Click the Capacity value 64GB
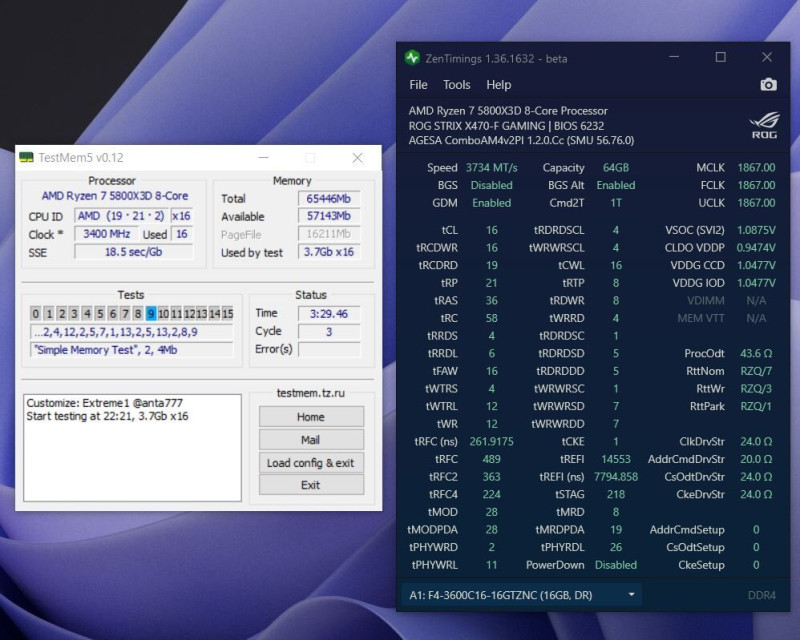Screen dimensions: 800x640 (616, 168)
